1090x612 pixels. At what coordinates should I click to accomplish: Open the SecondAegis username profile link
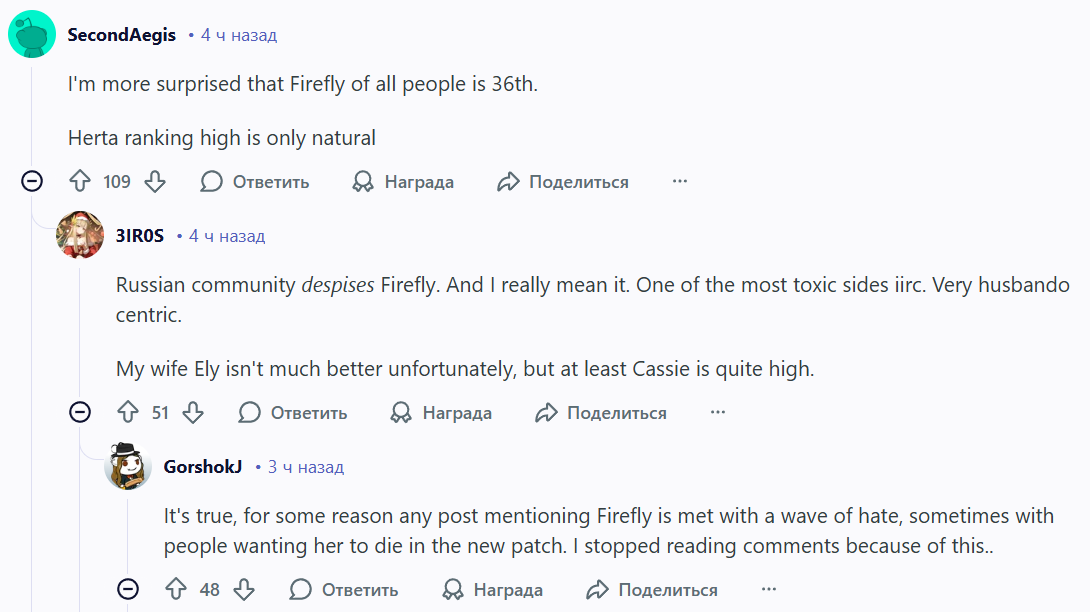(121, 35)
